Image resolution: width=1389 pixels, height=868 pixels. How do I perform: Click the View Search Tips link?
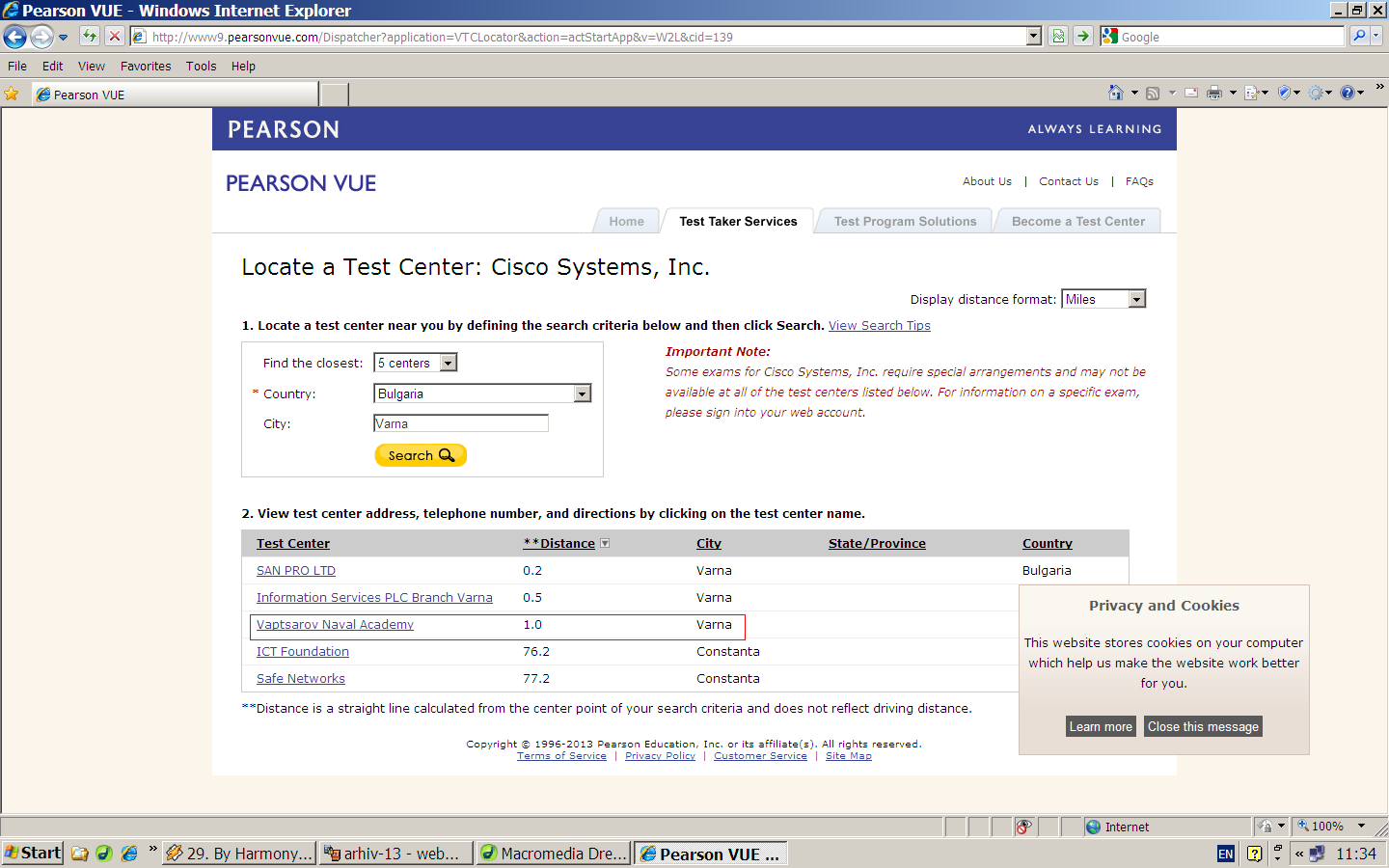[880, 326]
